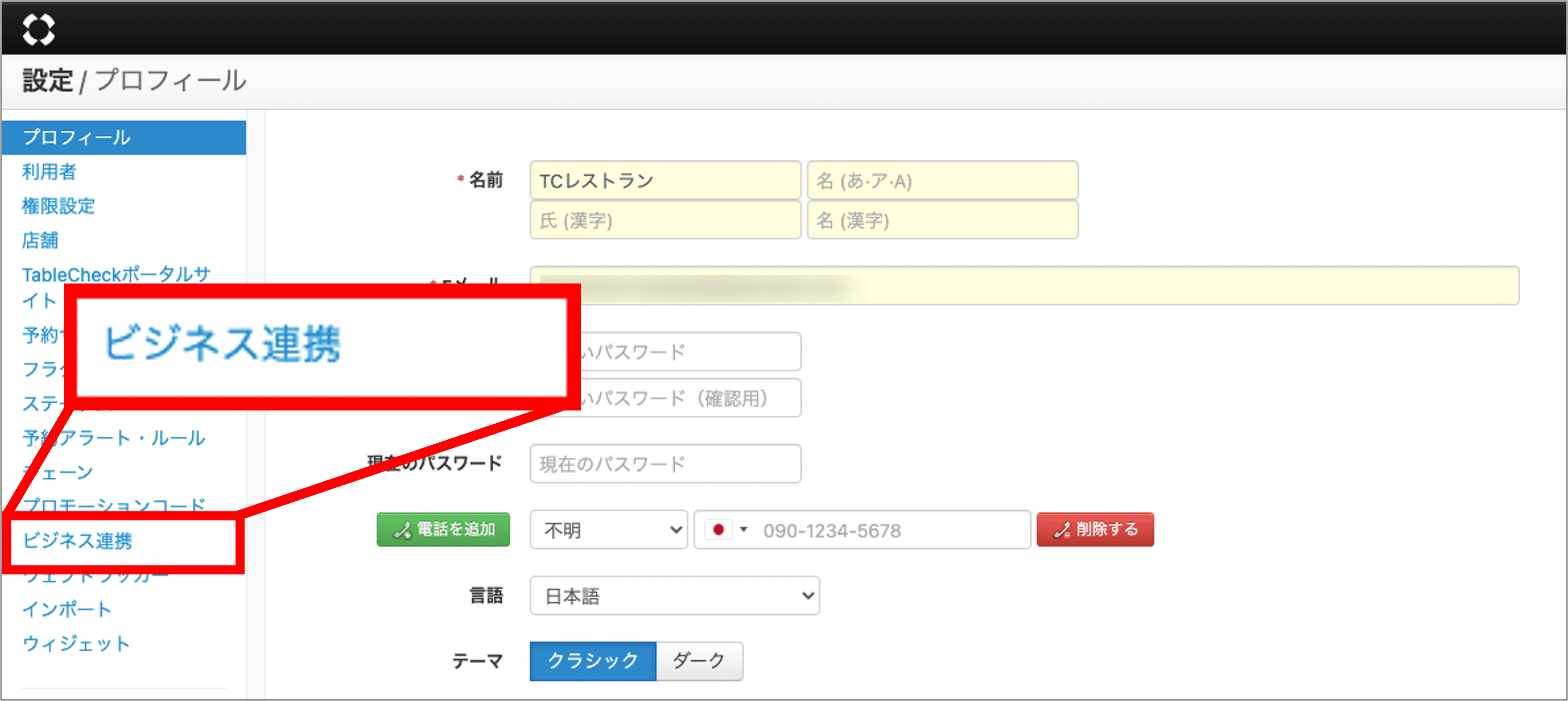Click the current password input field
Image resolution: width=1568 pixels, height=701 pixels.
click(665, 464)
